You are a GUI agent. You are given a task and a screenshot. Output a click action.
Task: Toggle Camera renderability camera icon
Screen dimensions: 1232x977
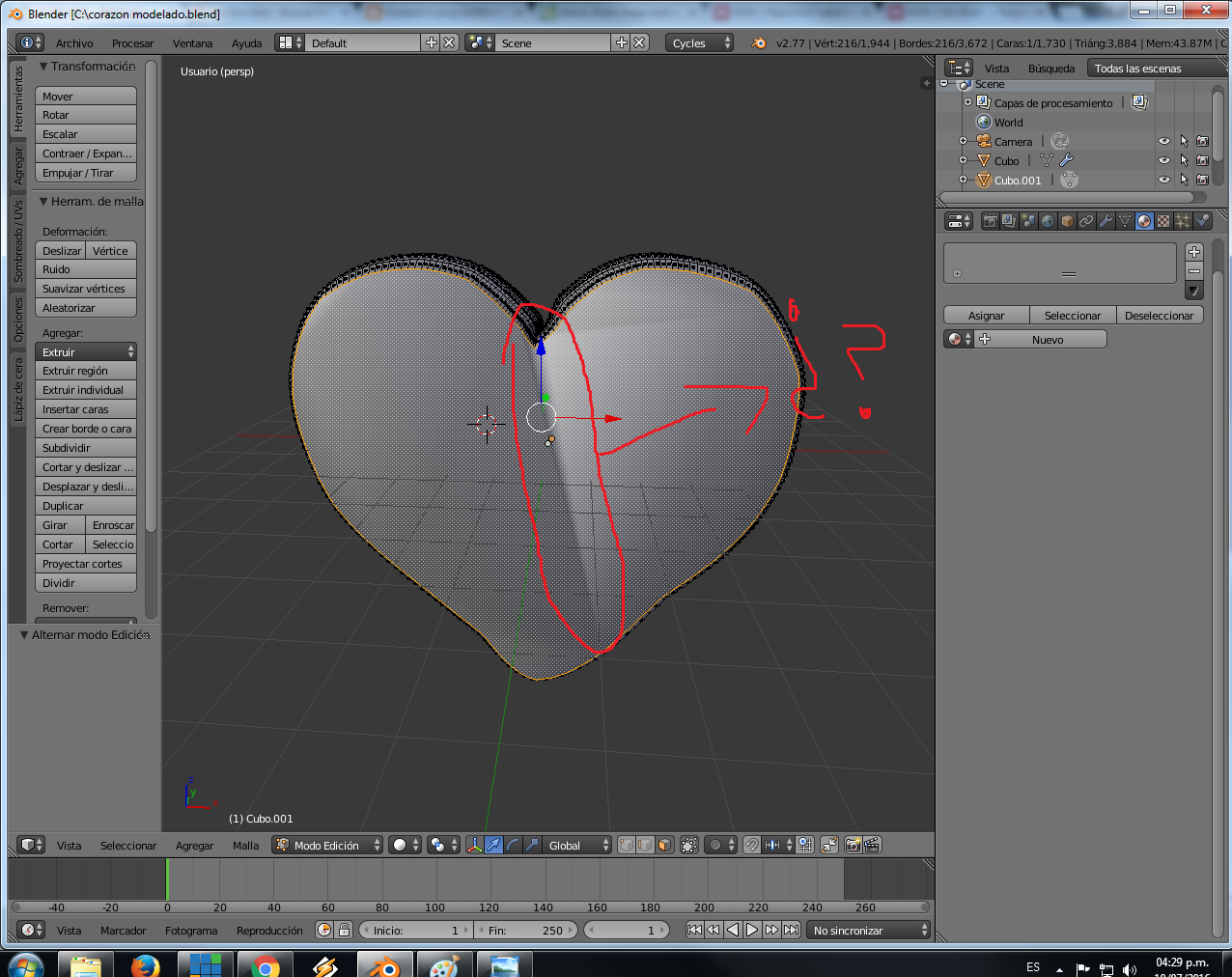click(1202, 141)
